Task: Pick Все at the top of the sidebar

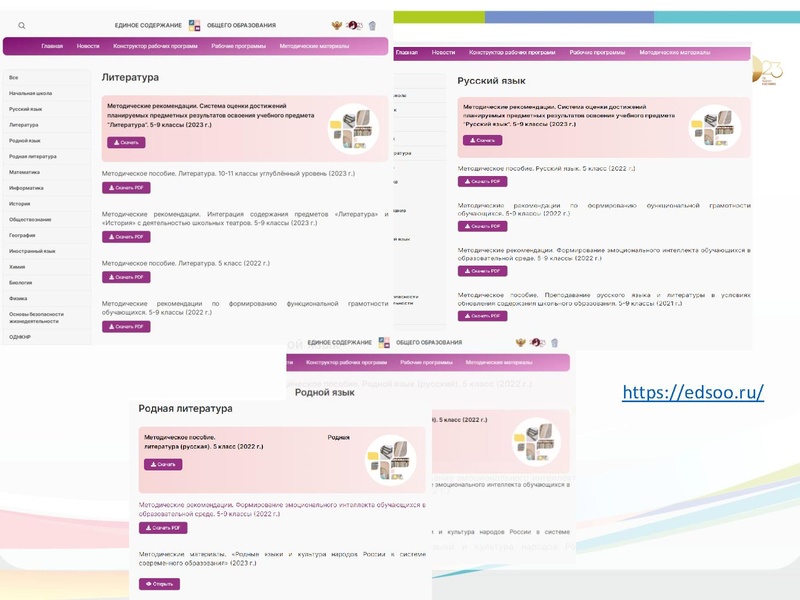Action: pyautogui.click(x=14, y=77)
